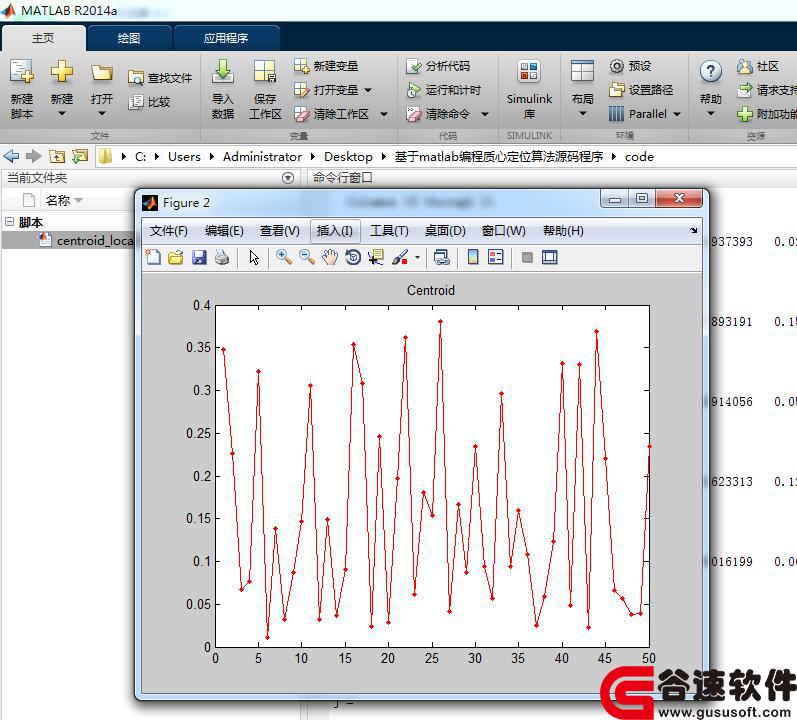Click 新建变量 new variable
This screenshot has width=797, height=720.
coord(326,66)
